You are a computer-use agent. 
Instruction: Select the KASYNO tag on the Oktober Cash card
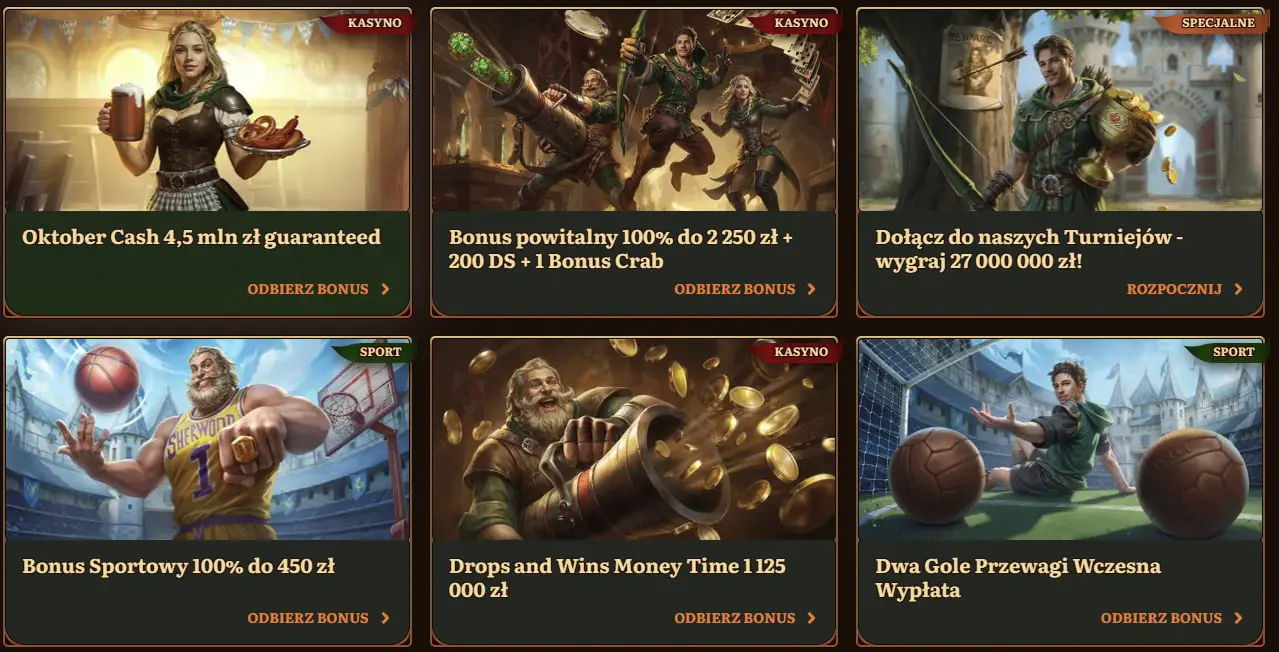pos(374,22)
